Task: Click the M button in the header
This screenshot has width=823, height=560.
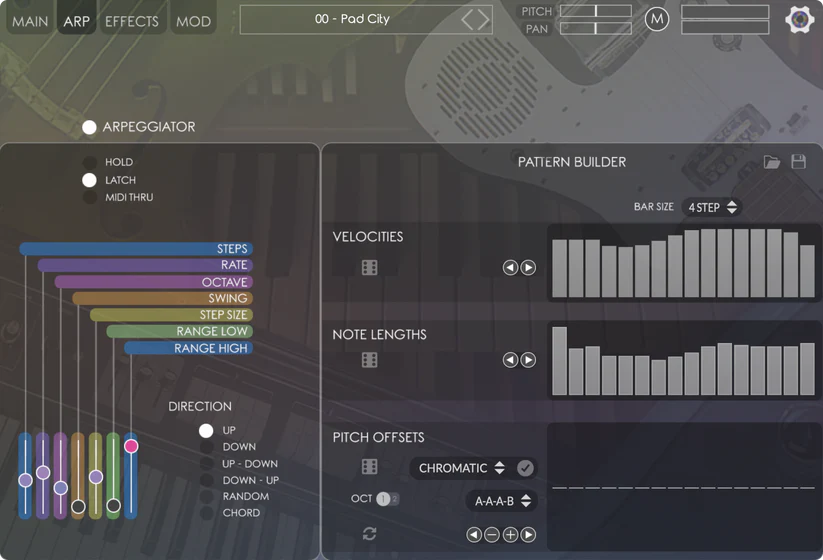Action: click(657, 19)
